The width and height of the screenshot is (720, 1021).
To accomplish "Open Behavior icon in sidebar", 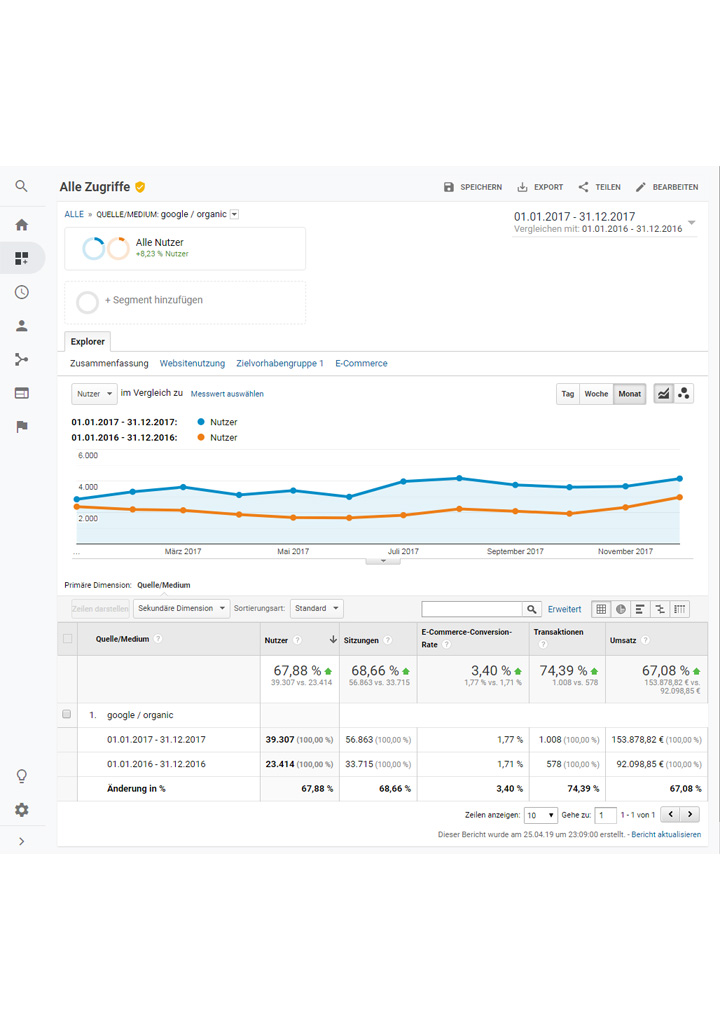I will (21, 393).
